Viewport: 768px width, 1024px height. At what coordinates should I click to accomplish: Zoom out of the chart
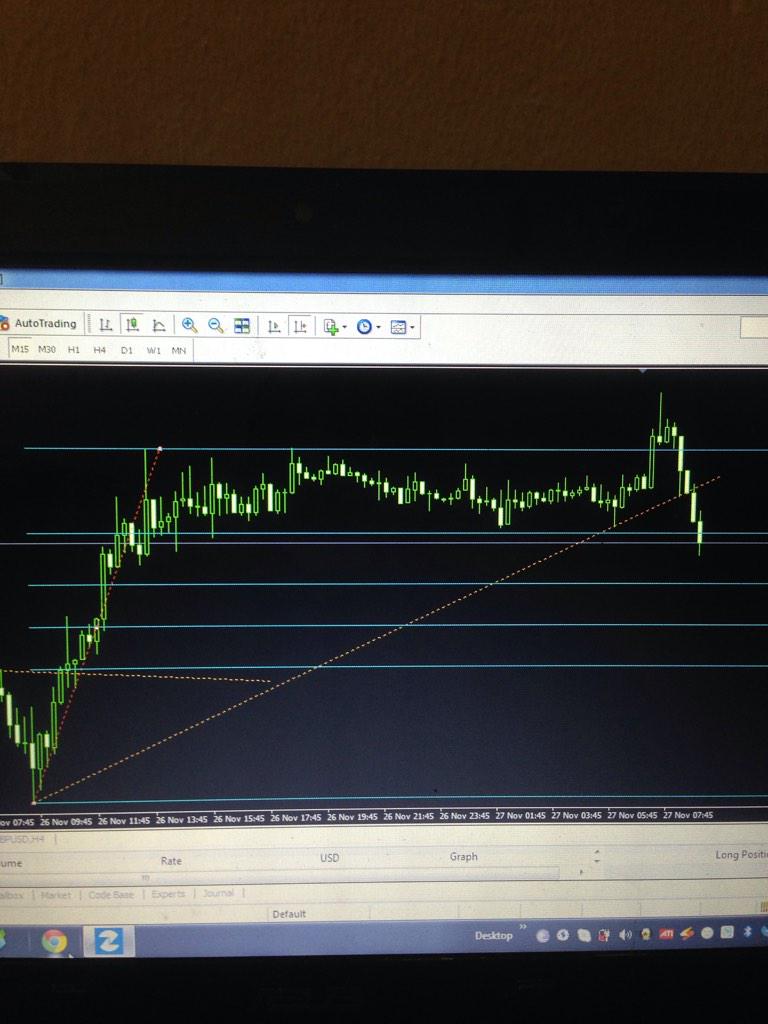coord(216,325)
